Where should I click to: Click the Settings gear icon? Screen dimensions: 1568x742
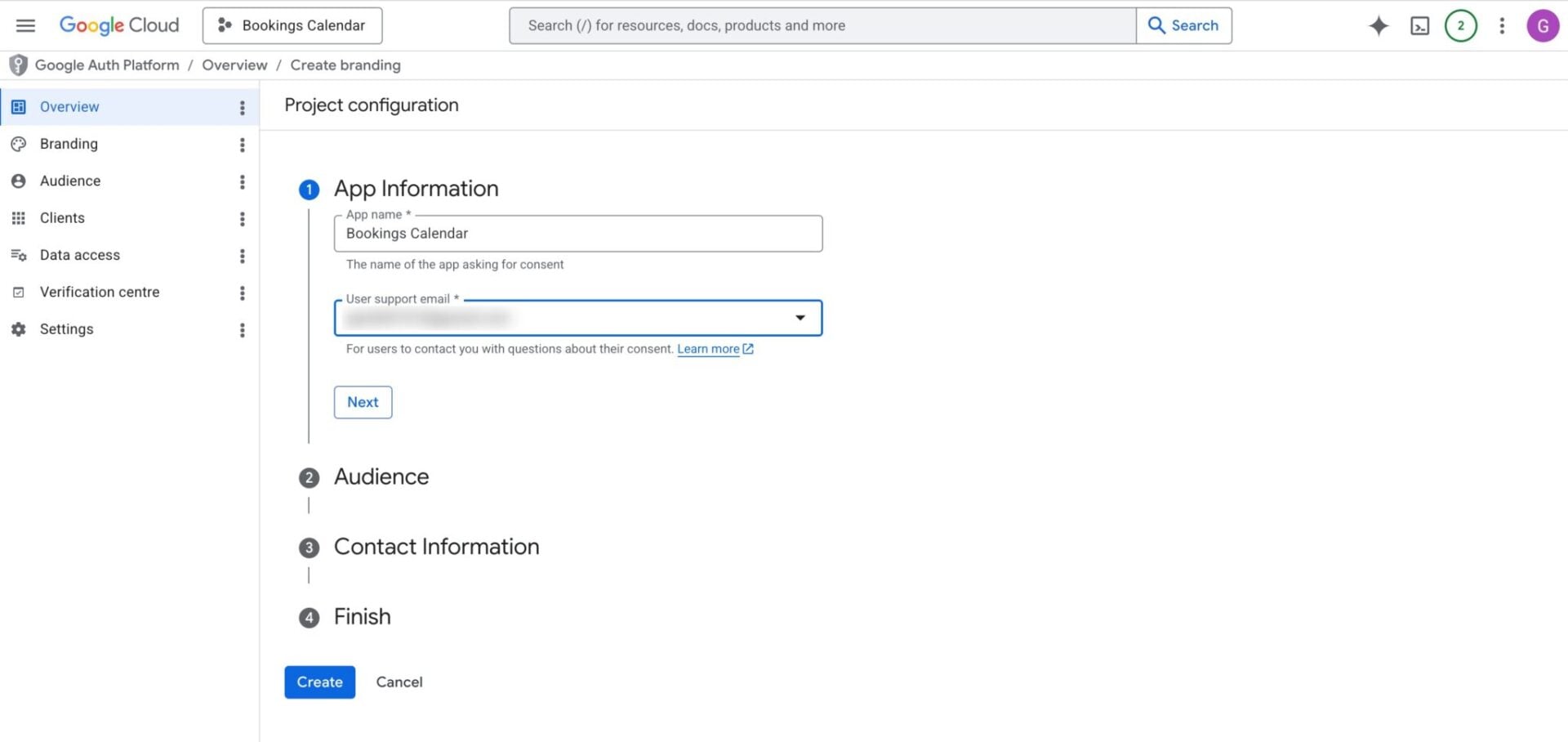(x=19, y=329)
